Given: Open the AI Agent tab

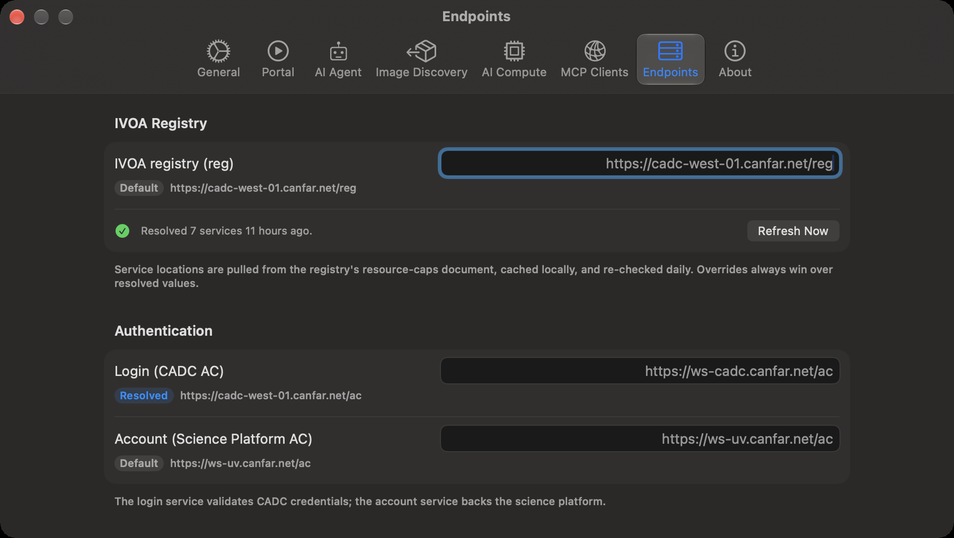Looking at the screenshot, I should coord(338,59).
